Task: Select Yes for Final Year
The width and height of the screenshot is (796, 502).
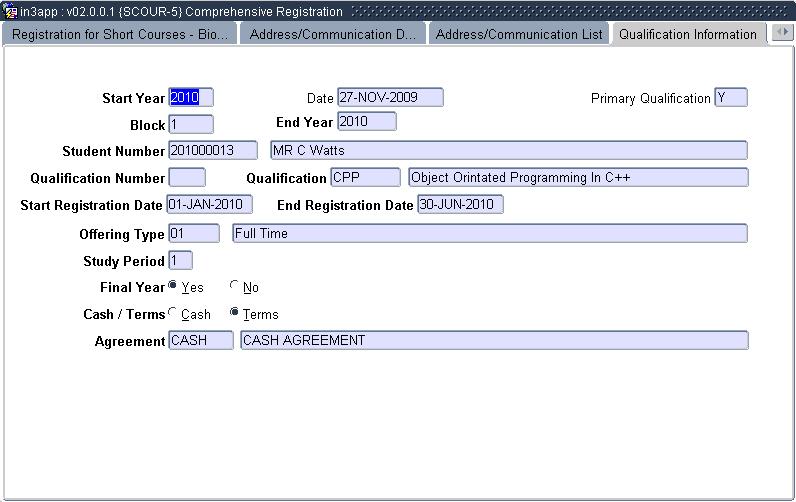Action: point(173,287)
